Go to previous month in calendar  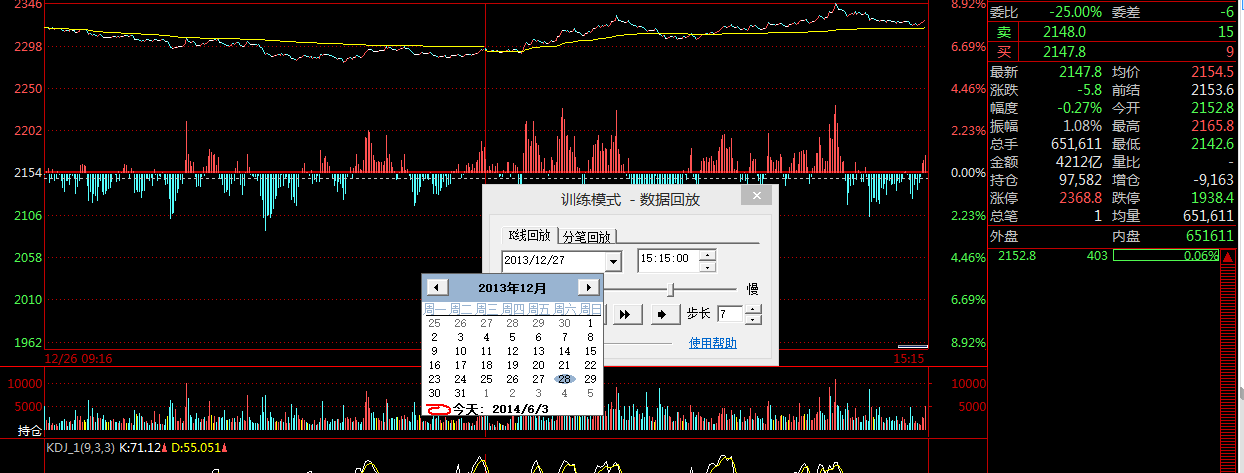[x=435, y=288]
